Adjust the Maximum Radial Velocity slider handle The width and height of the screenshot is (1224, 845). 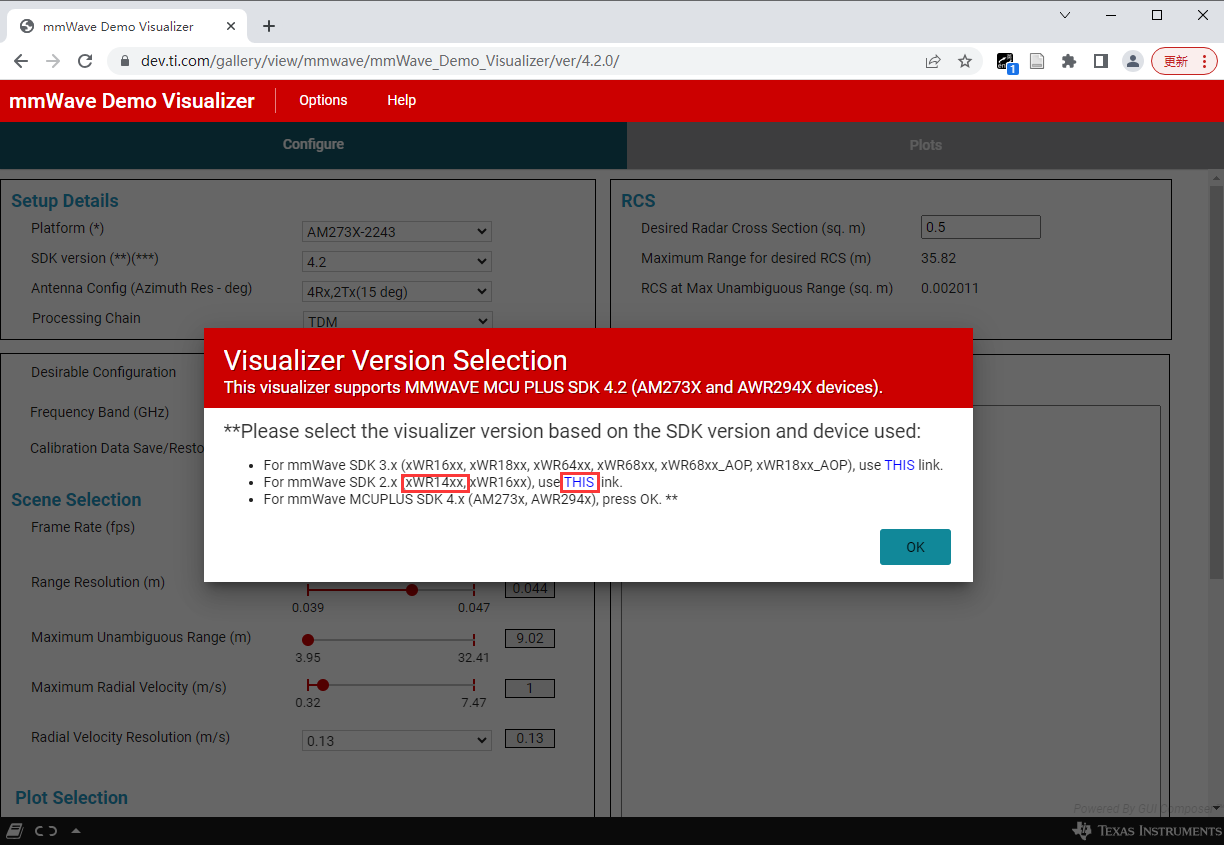pyautogui.click(x=323, y=685)
